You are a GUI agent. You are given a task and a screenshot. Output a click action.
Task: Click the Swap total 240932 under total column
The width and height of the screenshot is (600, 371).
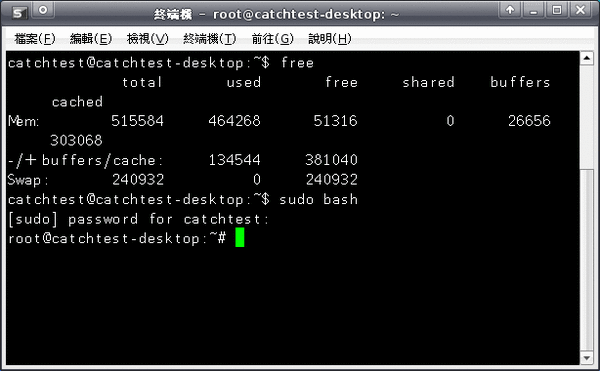pos(138,179)
